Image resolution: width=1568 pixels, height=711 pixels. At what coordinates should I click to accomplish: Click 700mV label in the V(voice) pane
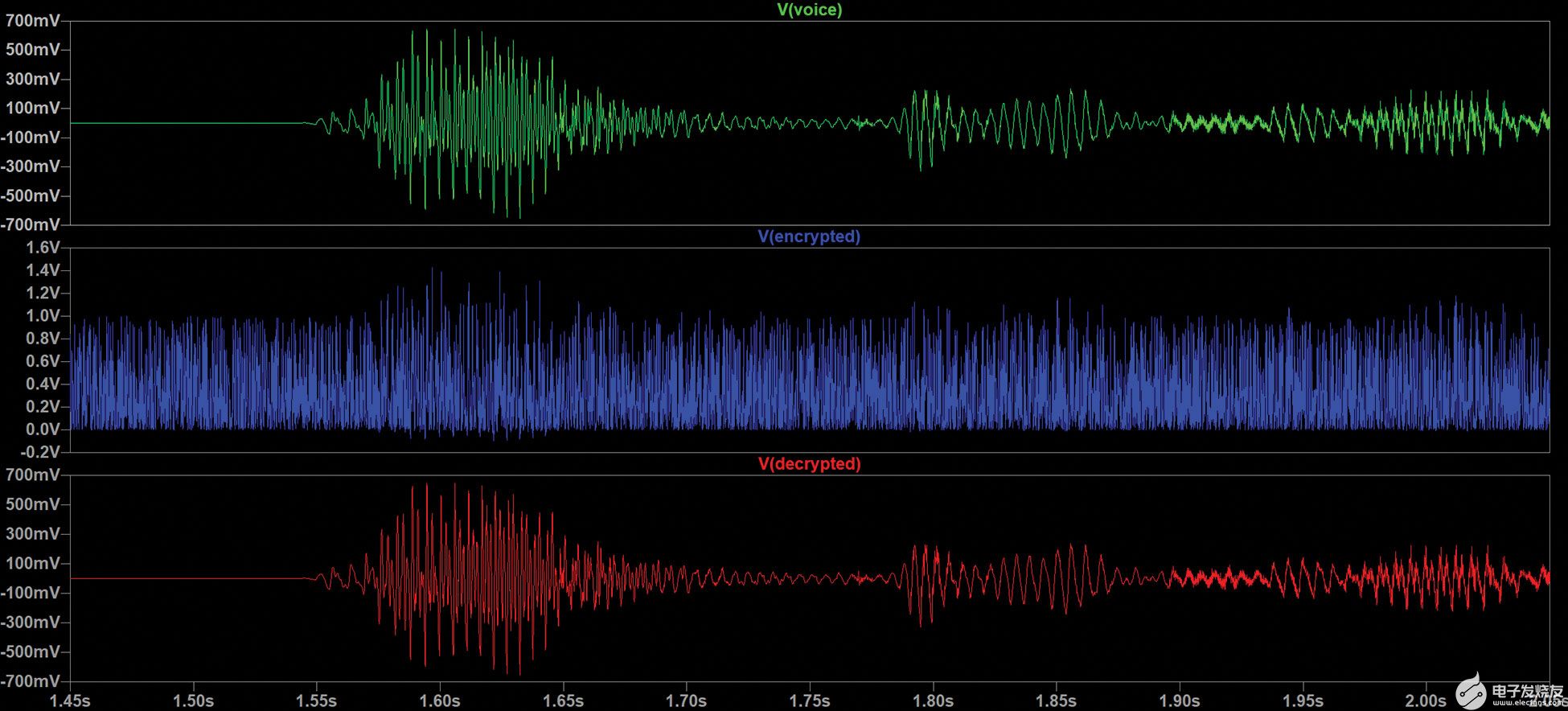point(33,21)
